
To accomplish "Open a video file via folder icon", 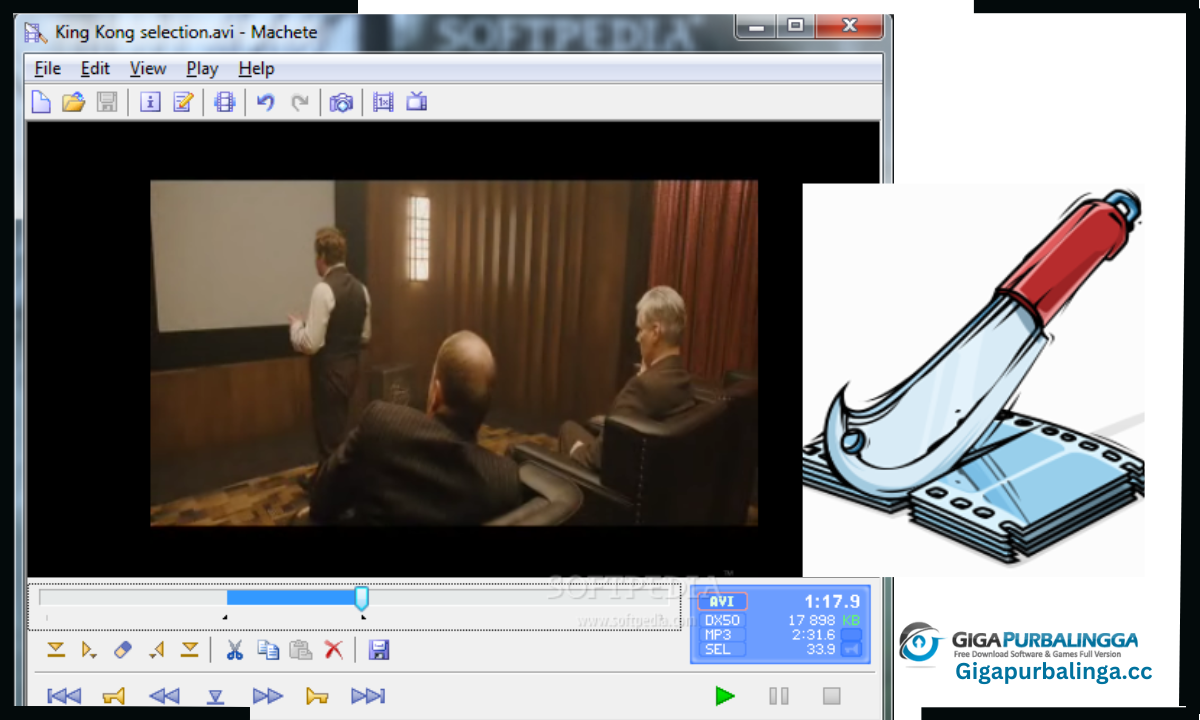I will pyautogui.click(x=73, y=102).
